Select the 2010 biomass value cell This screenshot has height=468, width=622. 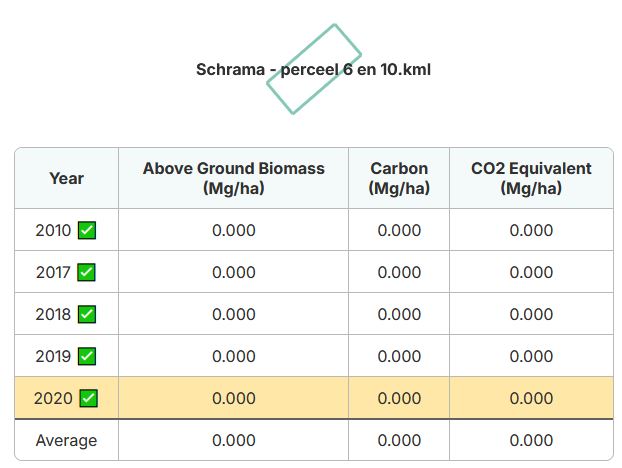[x=234, y=230]
